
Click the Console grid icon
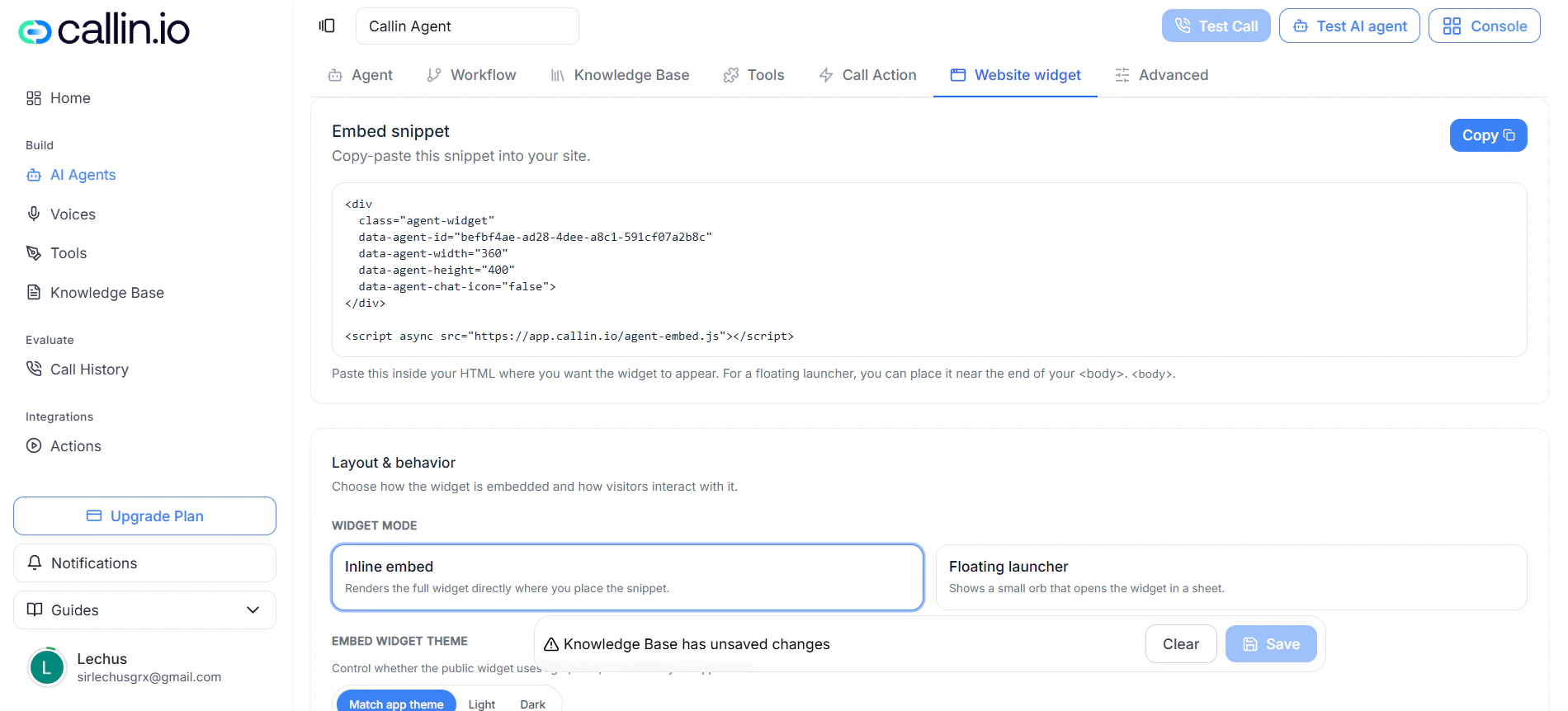(x=1452, y=26)
